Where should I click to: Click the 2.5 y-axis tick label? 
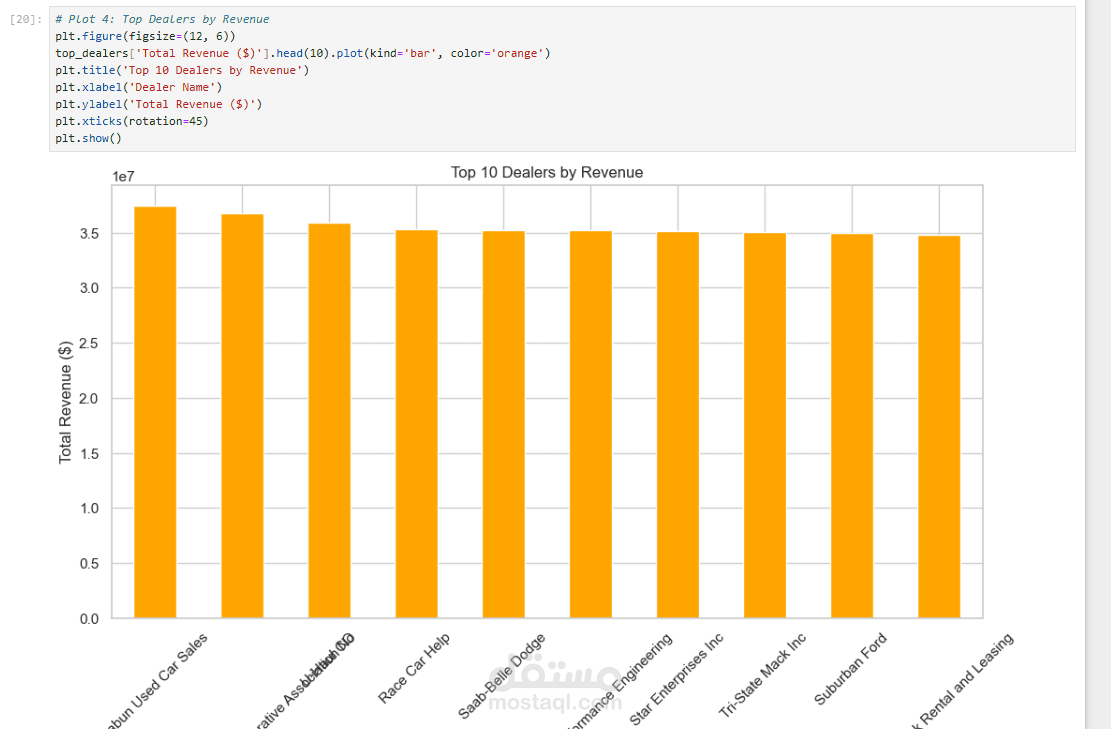pyautogui.click(x=89, y=344)
